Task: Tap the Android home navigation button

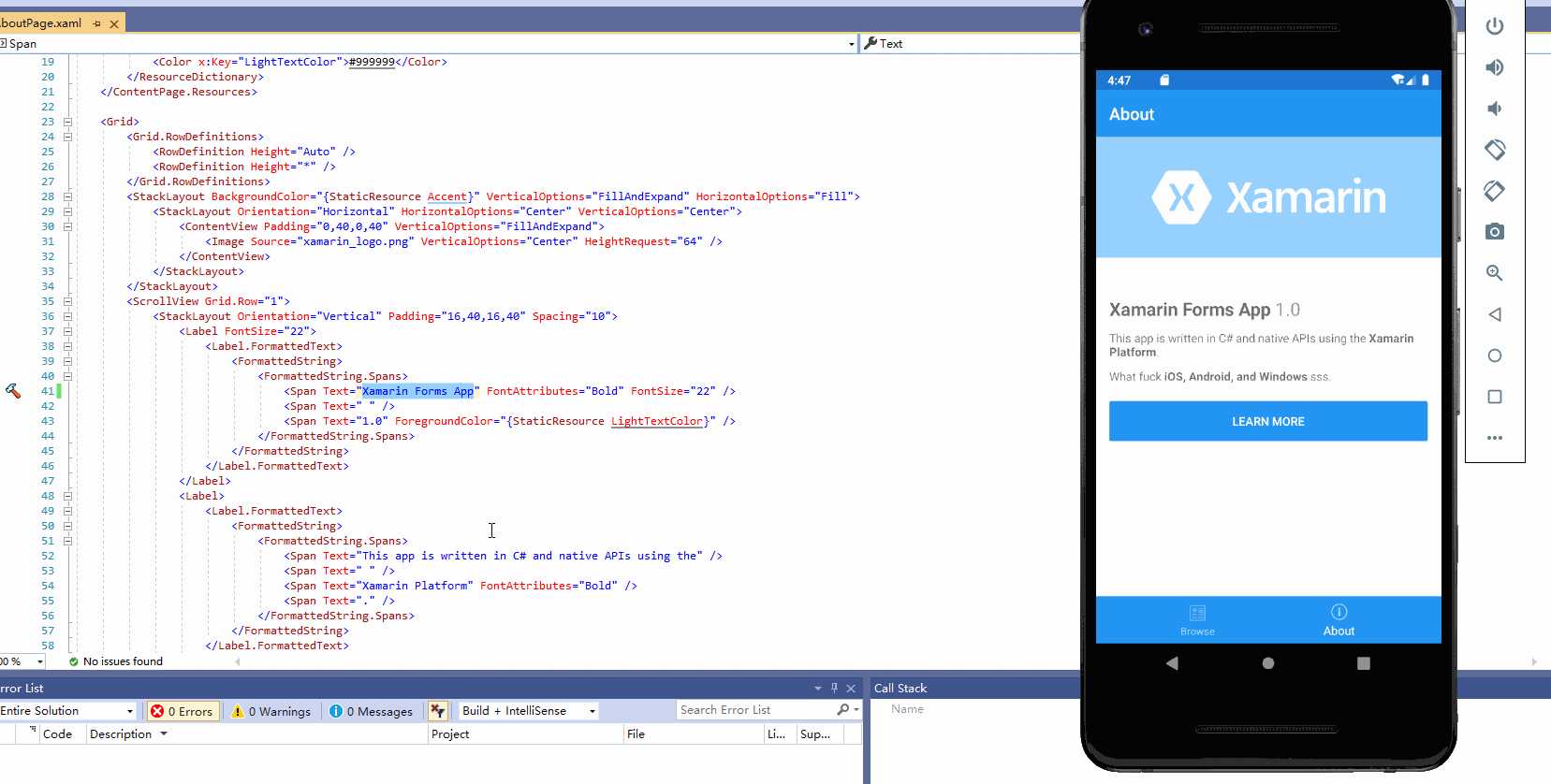Action: (x=1268, y=663)
